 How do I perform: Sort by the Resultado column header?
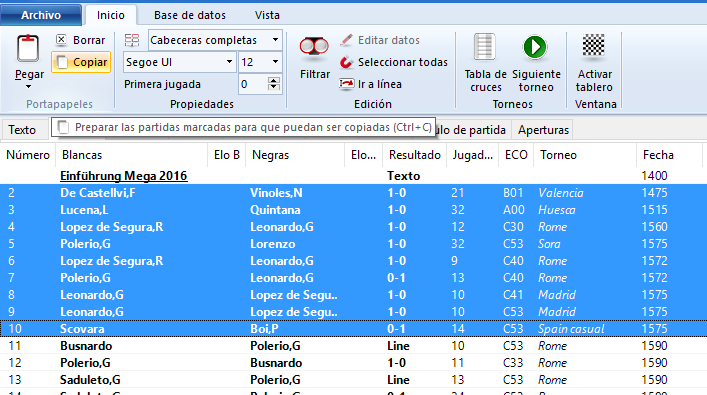pos(414,155)
